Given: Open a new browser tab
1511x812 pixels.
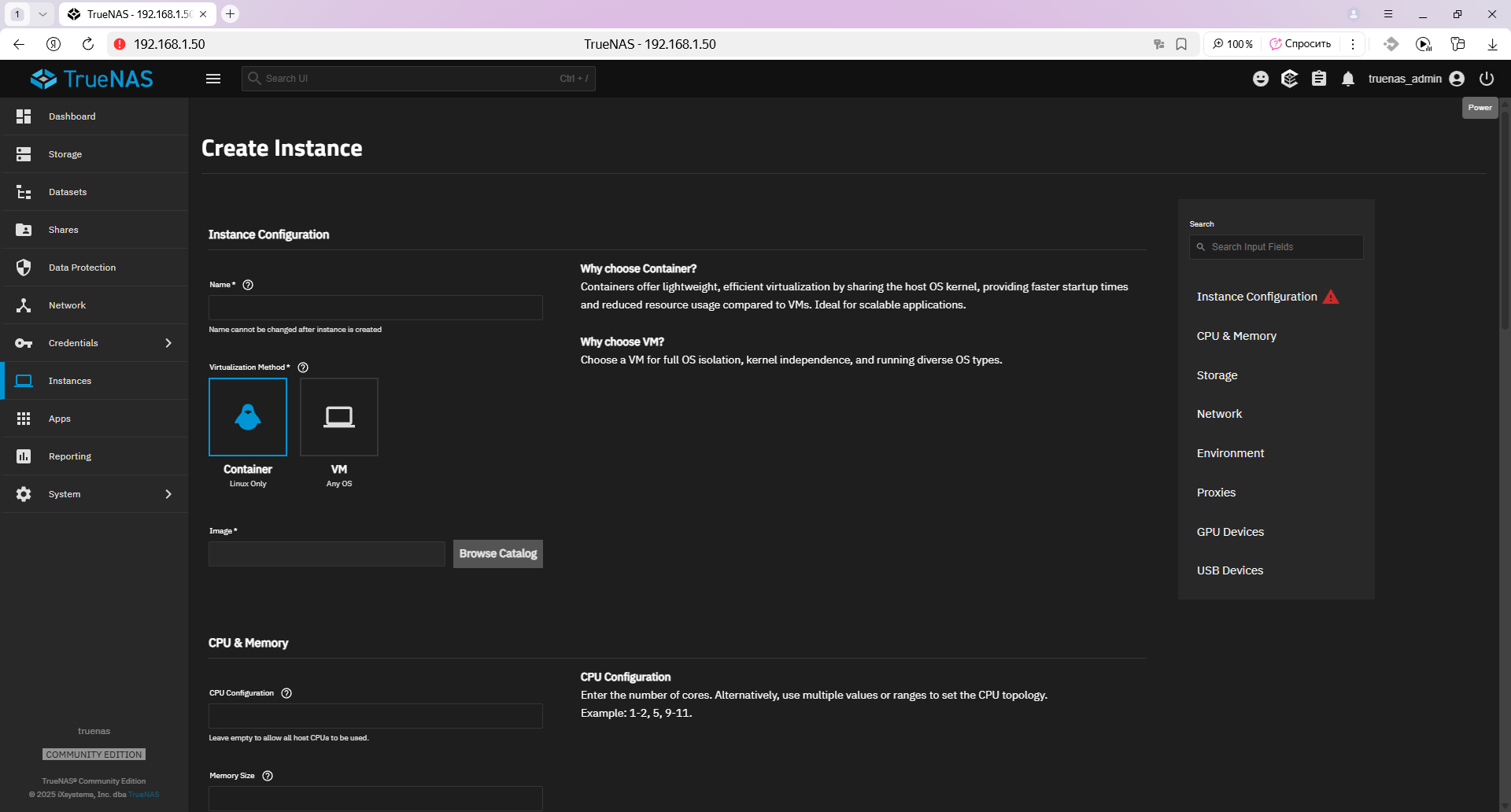Looking at the screenshot, I should 230,14.
